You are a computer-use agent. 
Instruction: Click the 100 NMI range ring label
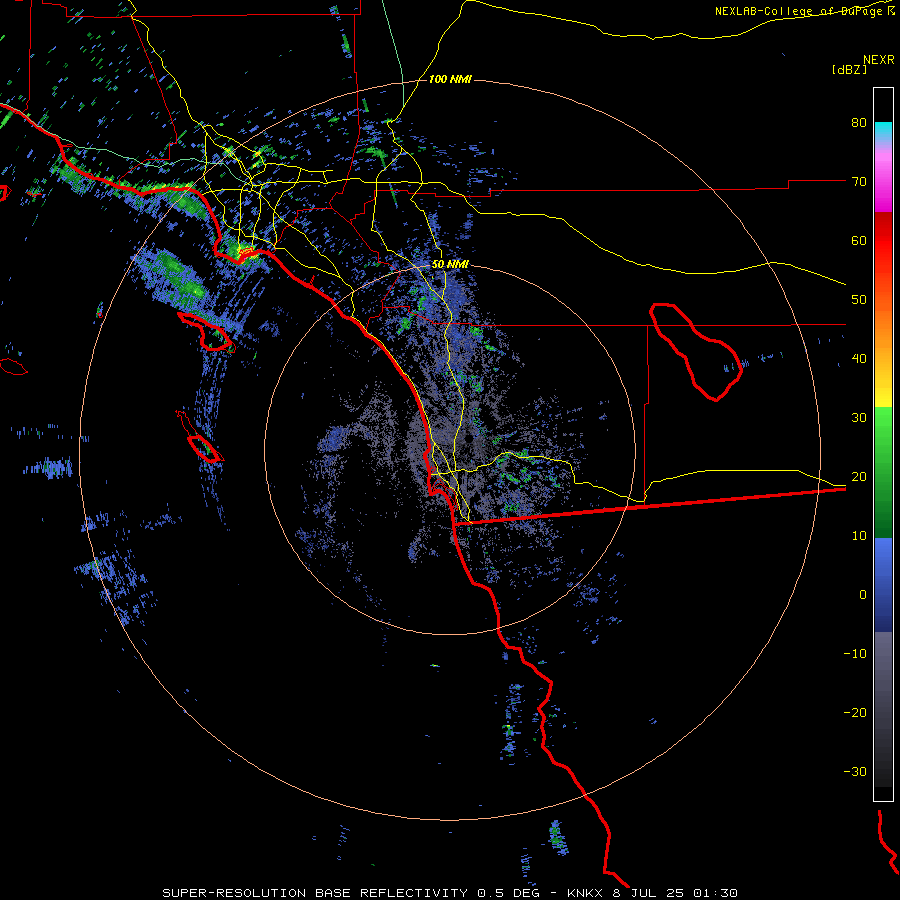(450, 79)
